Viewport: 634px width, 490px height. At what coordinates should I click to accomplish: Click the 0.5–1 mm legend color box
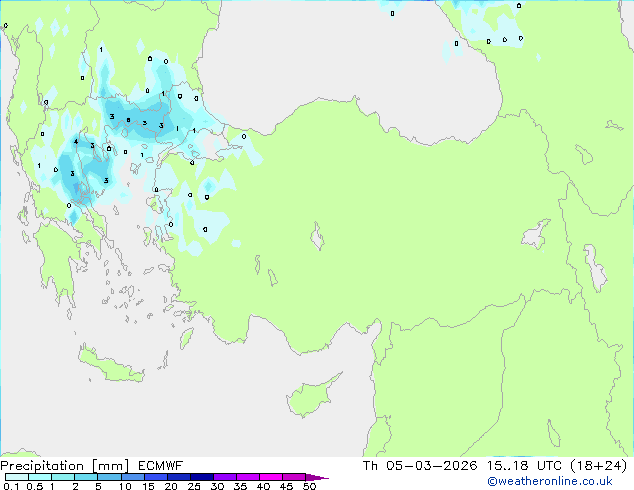[x=40, y=477]
